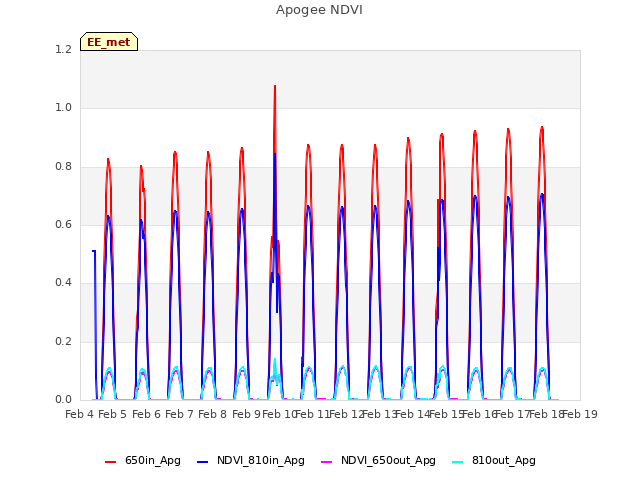Click the Apogee NDVI chart title
The width and height of the screenshot is (640, 480).
coord(319,10)
